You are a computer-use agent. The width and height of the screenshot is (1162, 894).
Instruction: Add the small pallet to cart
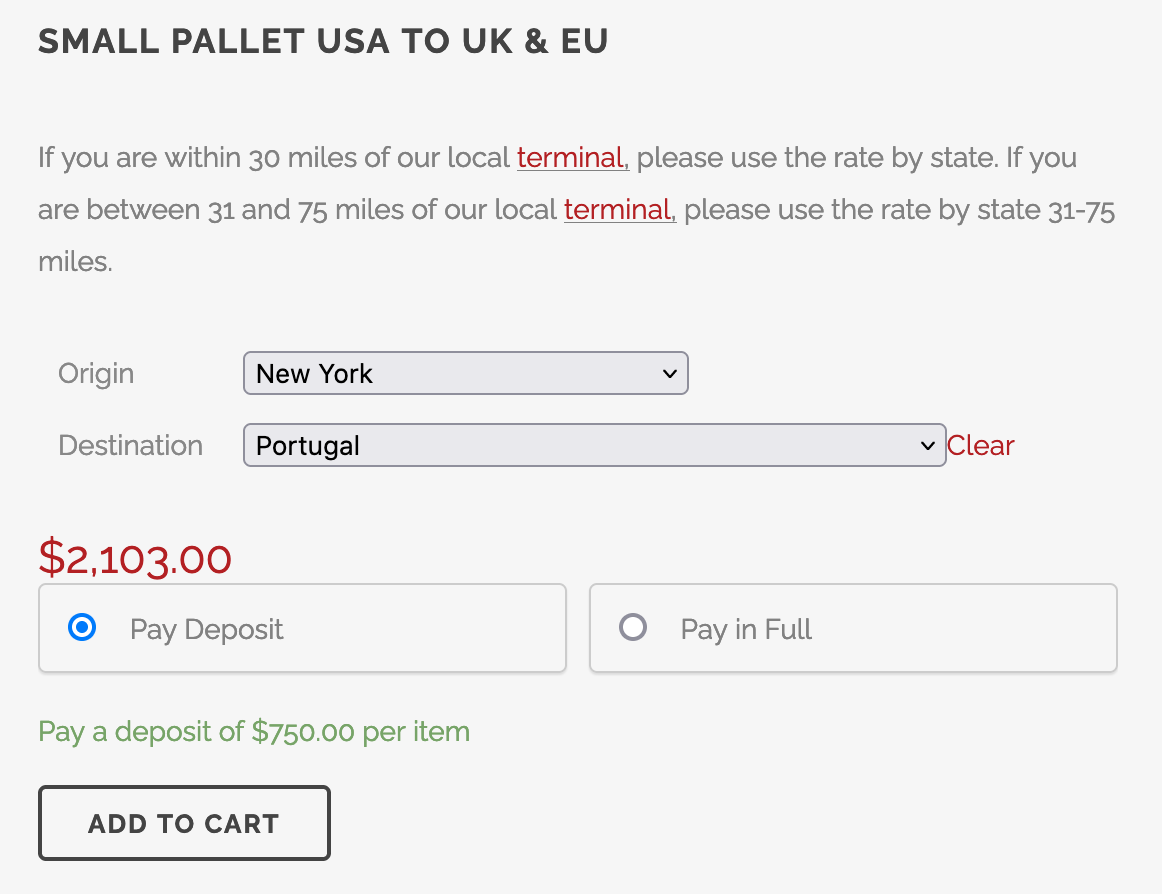184,823
